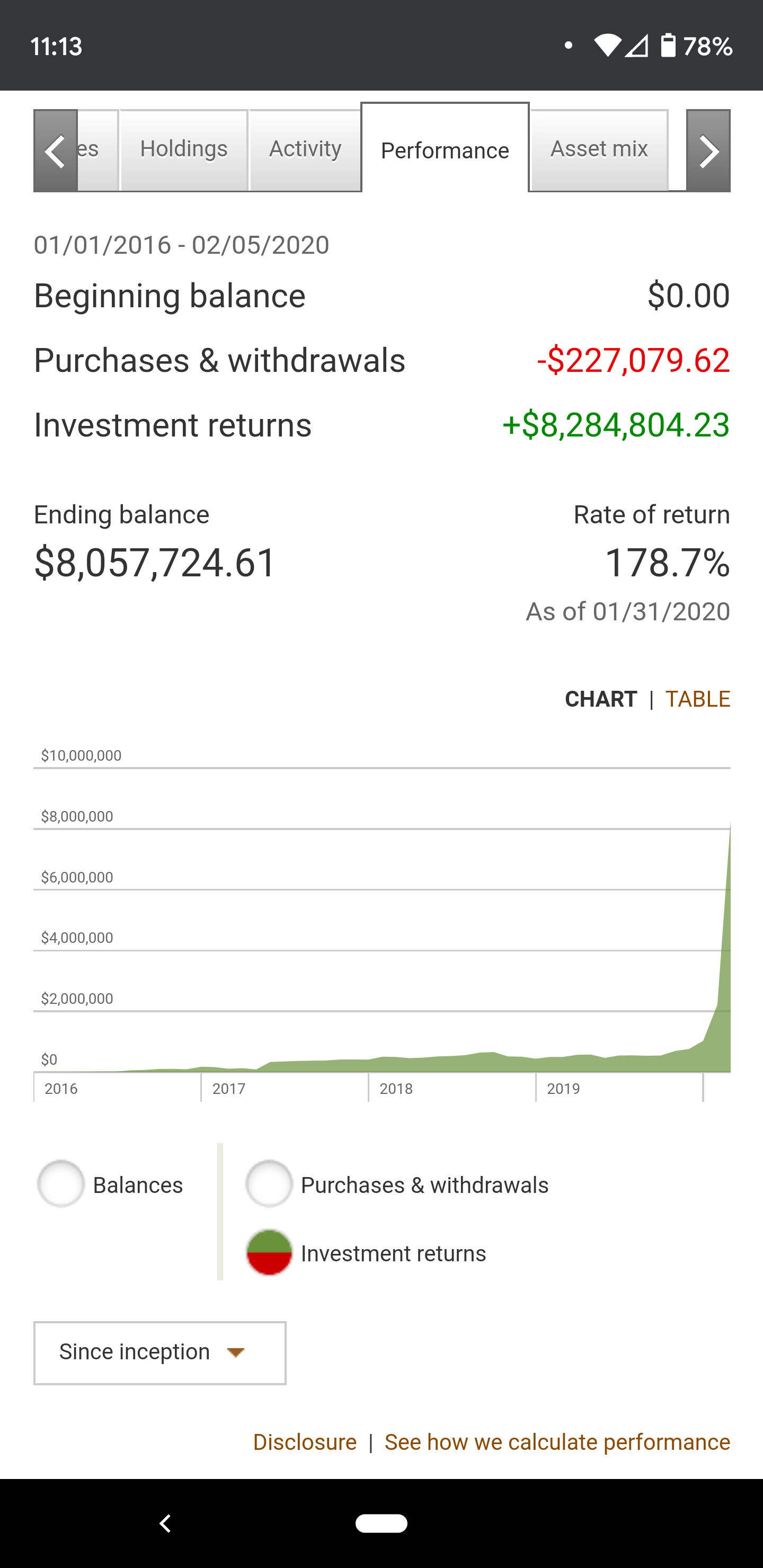The image size is (763, 1568).
Task: Switch to TABLE view
Action: coord(697,699)
